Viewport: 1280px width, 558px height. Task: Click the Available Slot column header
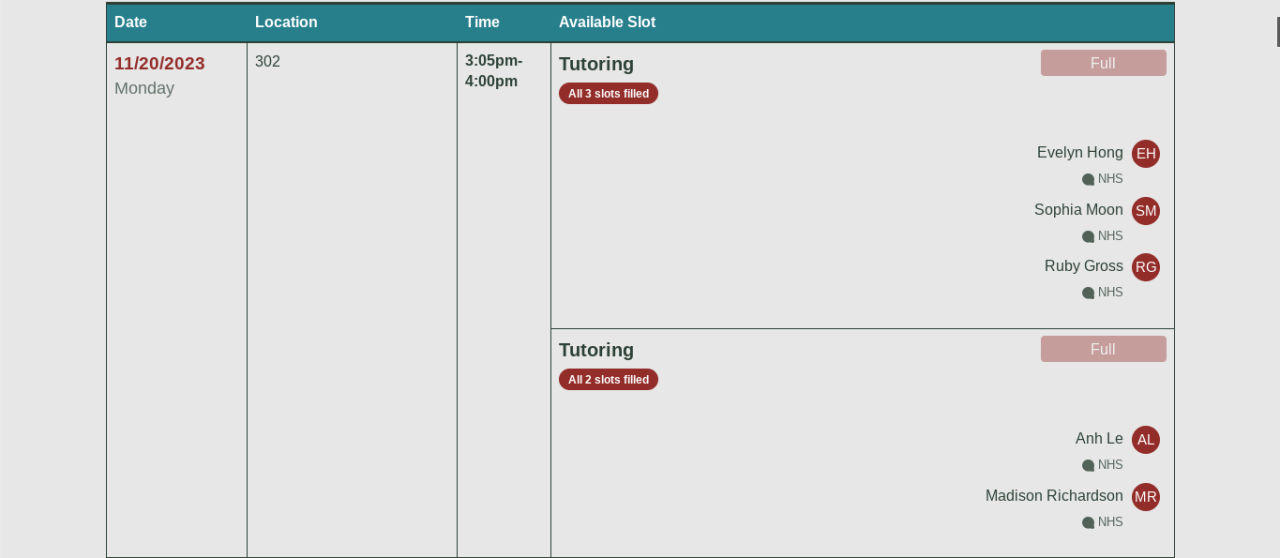[x=607, y=22]
